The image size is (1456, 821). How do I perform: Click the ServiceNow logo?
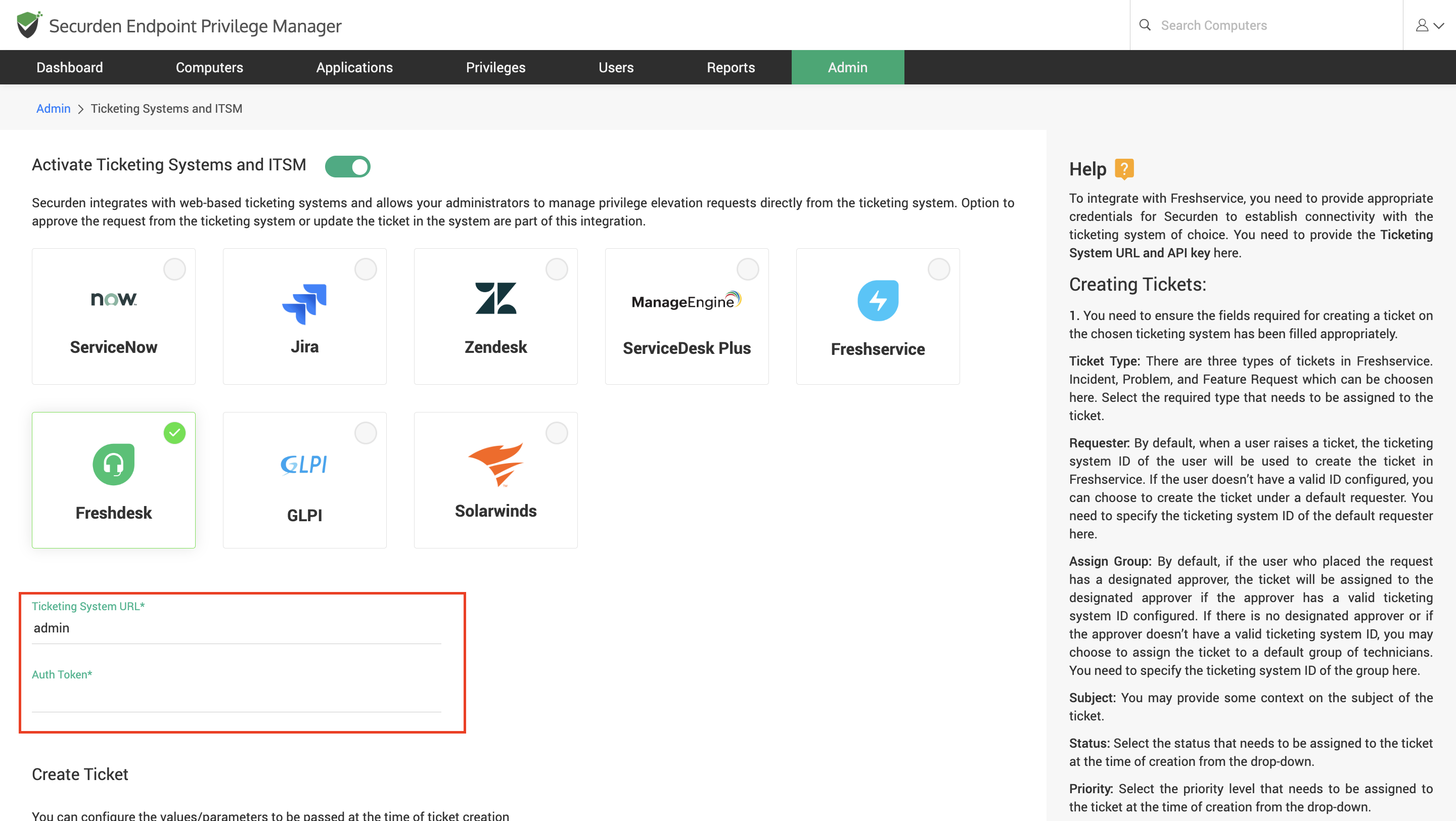coord(114,298)
